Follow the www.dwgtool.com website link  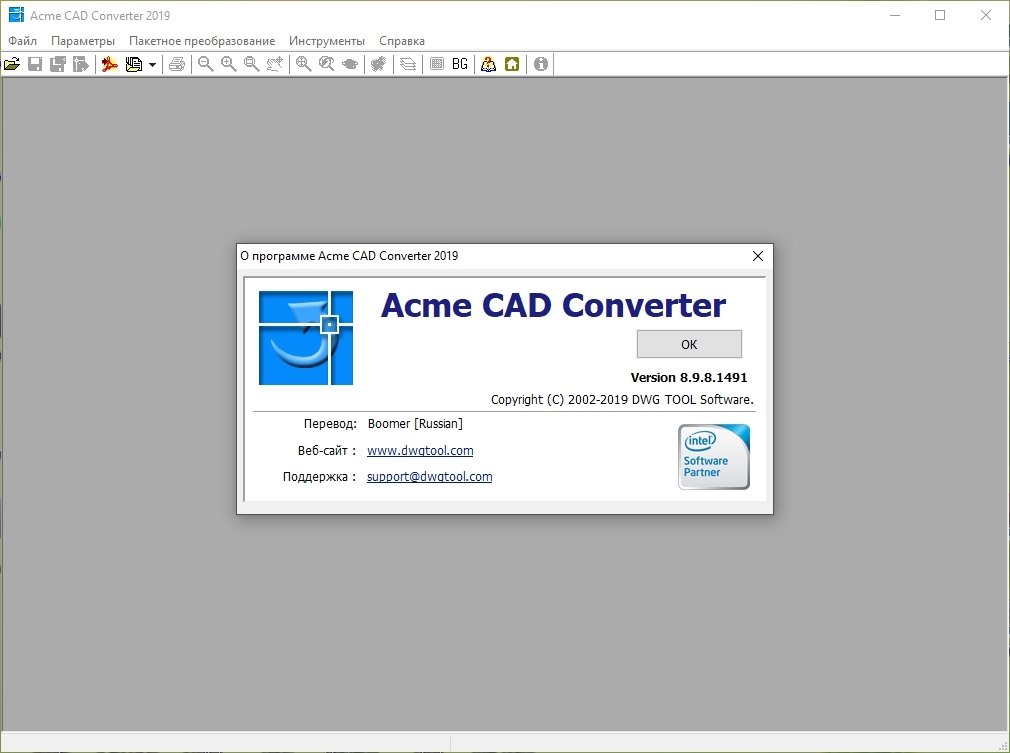coord(420,451)
